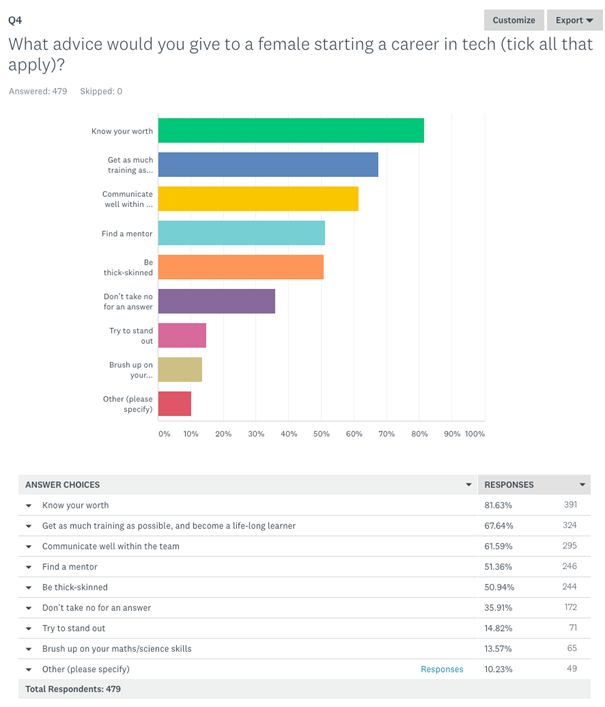
Task: Expand the Don't take no for an answer row
Action: pyautogui.click(x=29, y=608)
